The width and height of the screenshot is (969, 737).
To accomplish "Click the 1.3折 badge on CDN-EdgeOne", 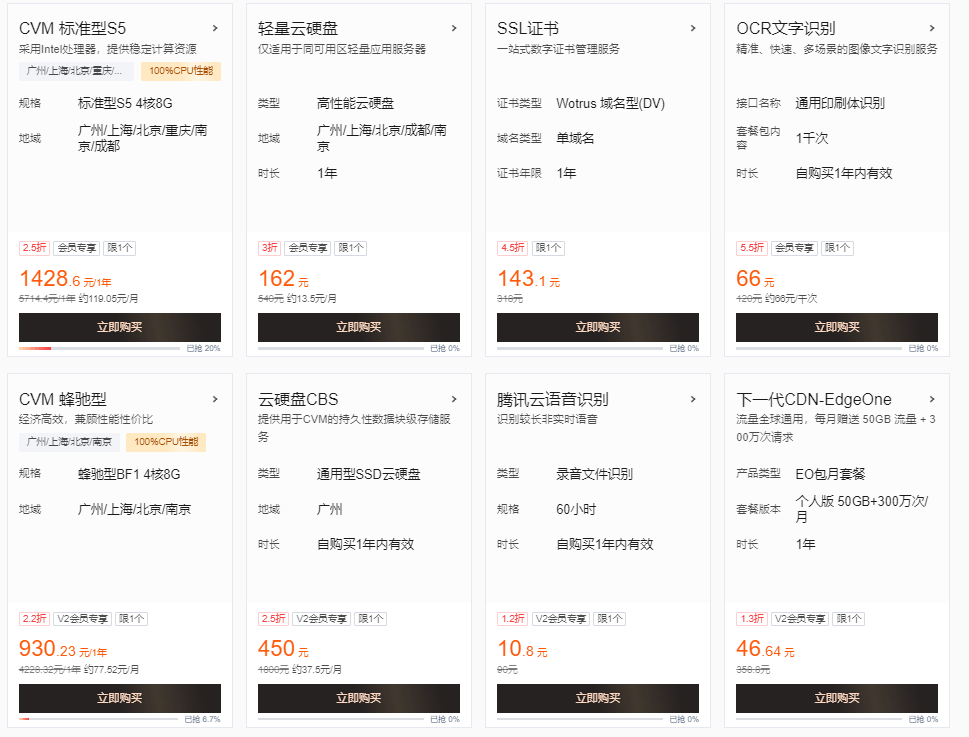I will tap(752, 618).
